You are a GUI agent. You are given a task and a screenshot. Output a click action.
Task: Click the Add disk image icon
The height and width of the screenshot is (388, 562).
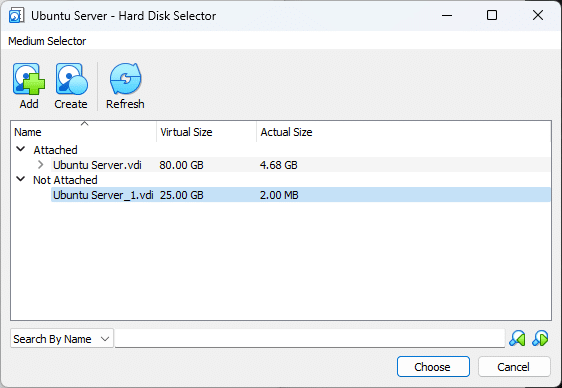(29, 79)
